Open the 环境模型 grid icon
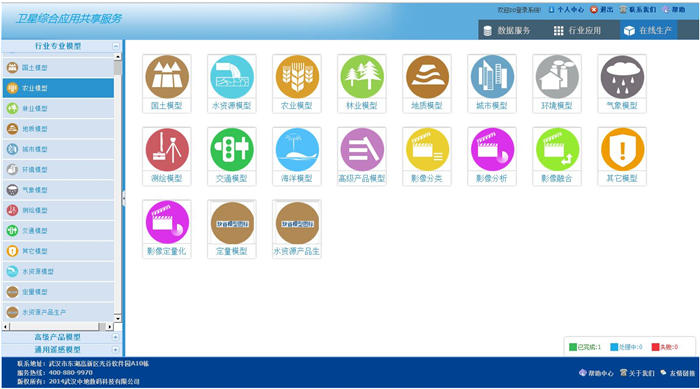The image size is (700, 389). pos(557,84)
